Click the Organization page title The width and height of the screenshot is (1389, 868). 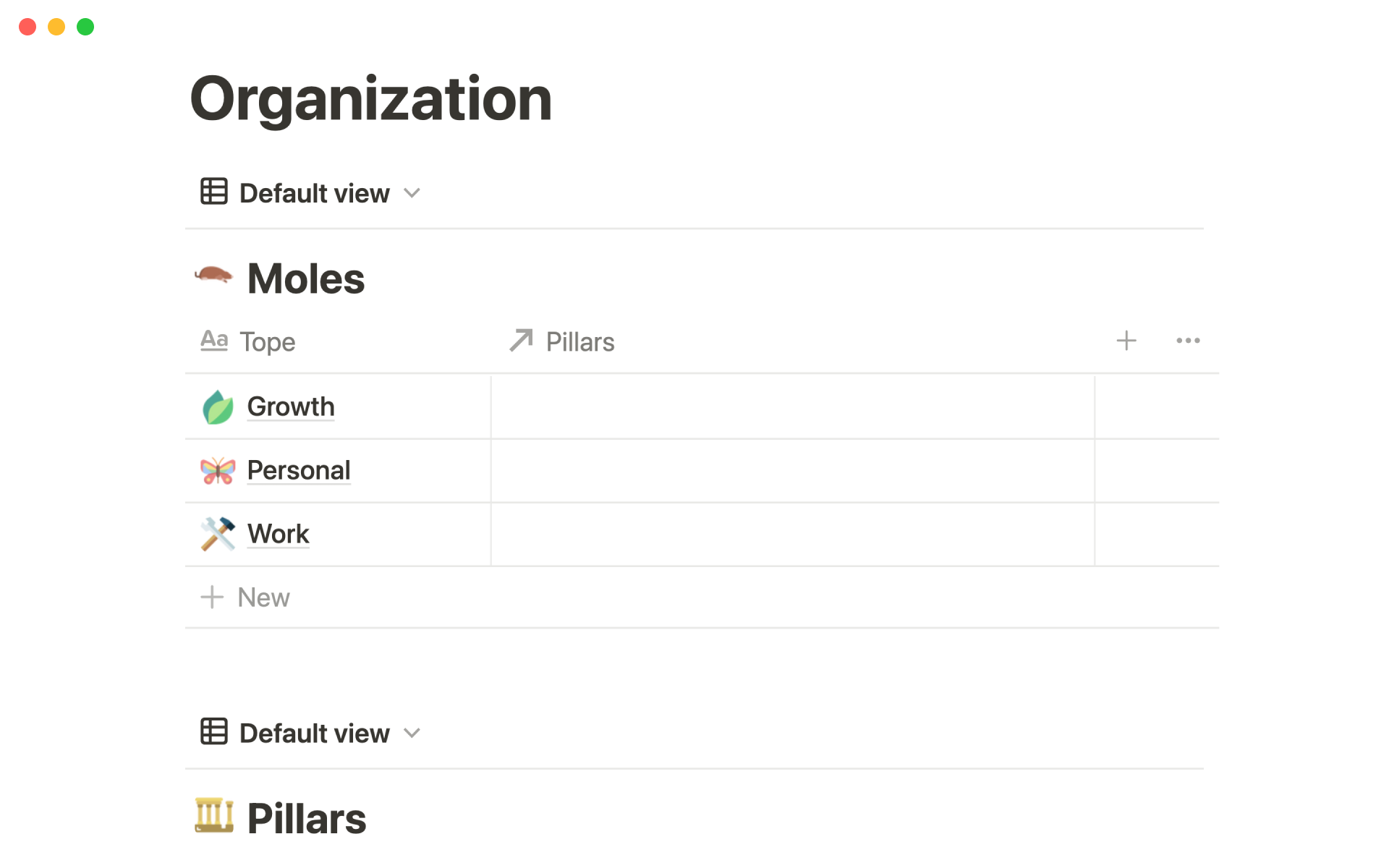(370, 99)
